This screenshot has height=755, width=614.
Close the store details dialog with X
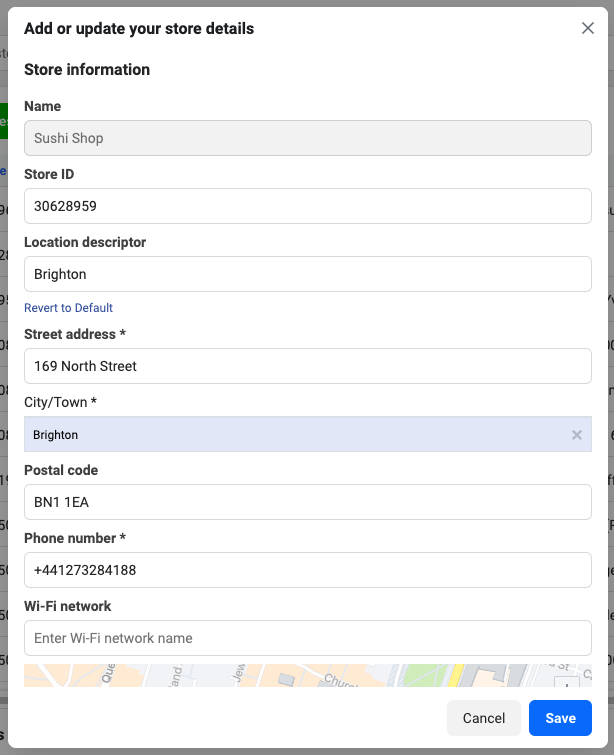(x=588, y=28)
